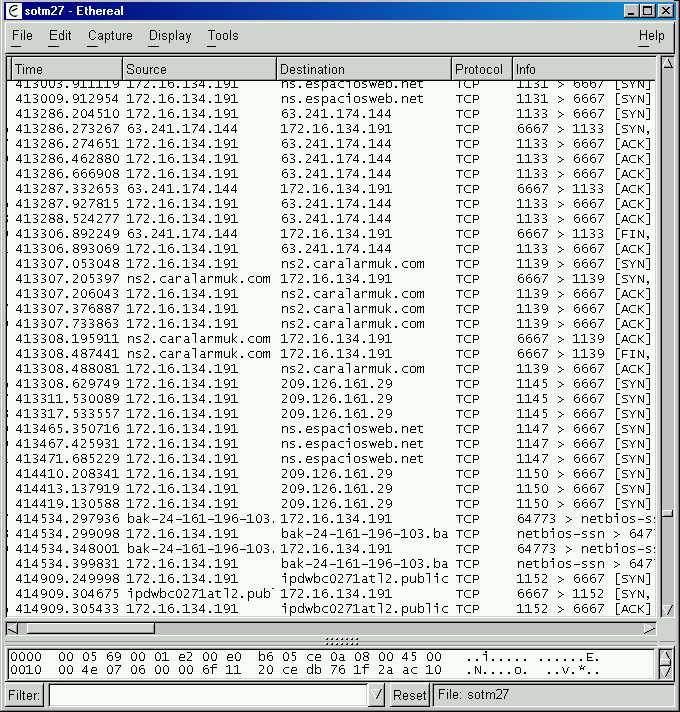Sort packets by the Source column header
Image resolution: width=680 pixels, height=712 pixels.
[x=199, y=69]
